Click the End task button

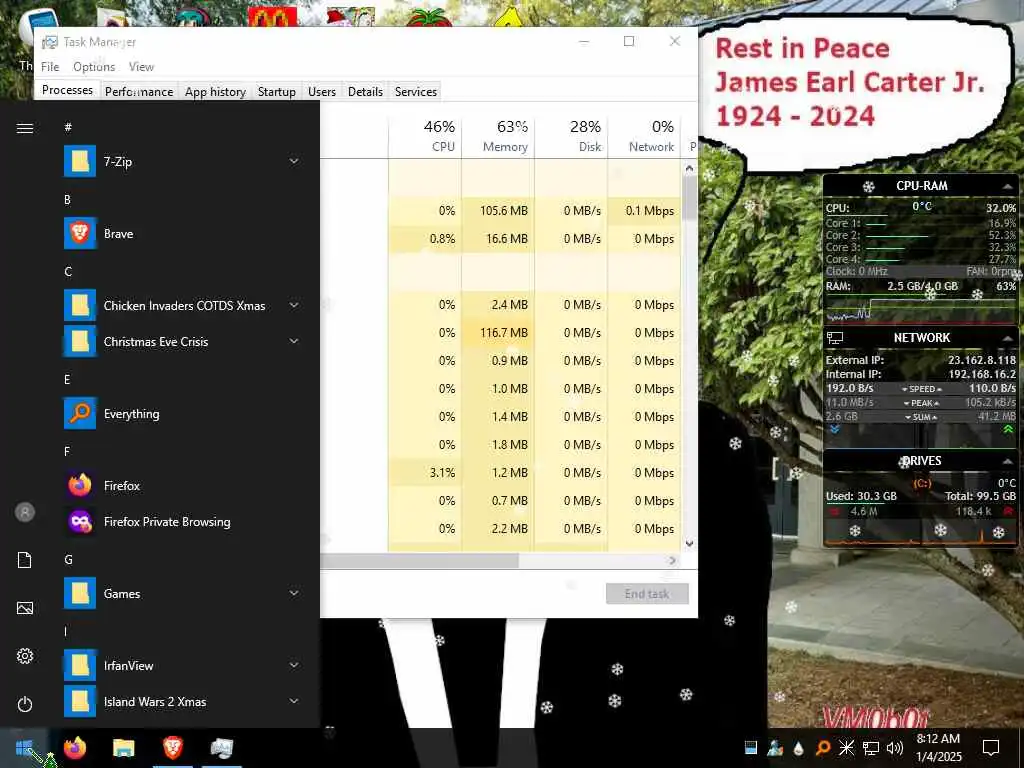coord(647,594)
